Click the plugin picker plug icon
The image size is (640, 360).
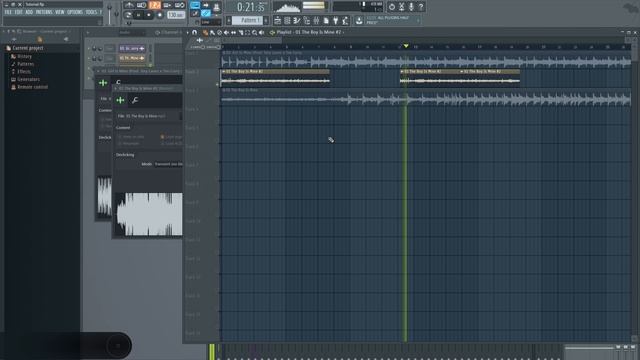pos(336,20)
